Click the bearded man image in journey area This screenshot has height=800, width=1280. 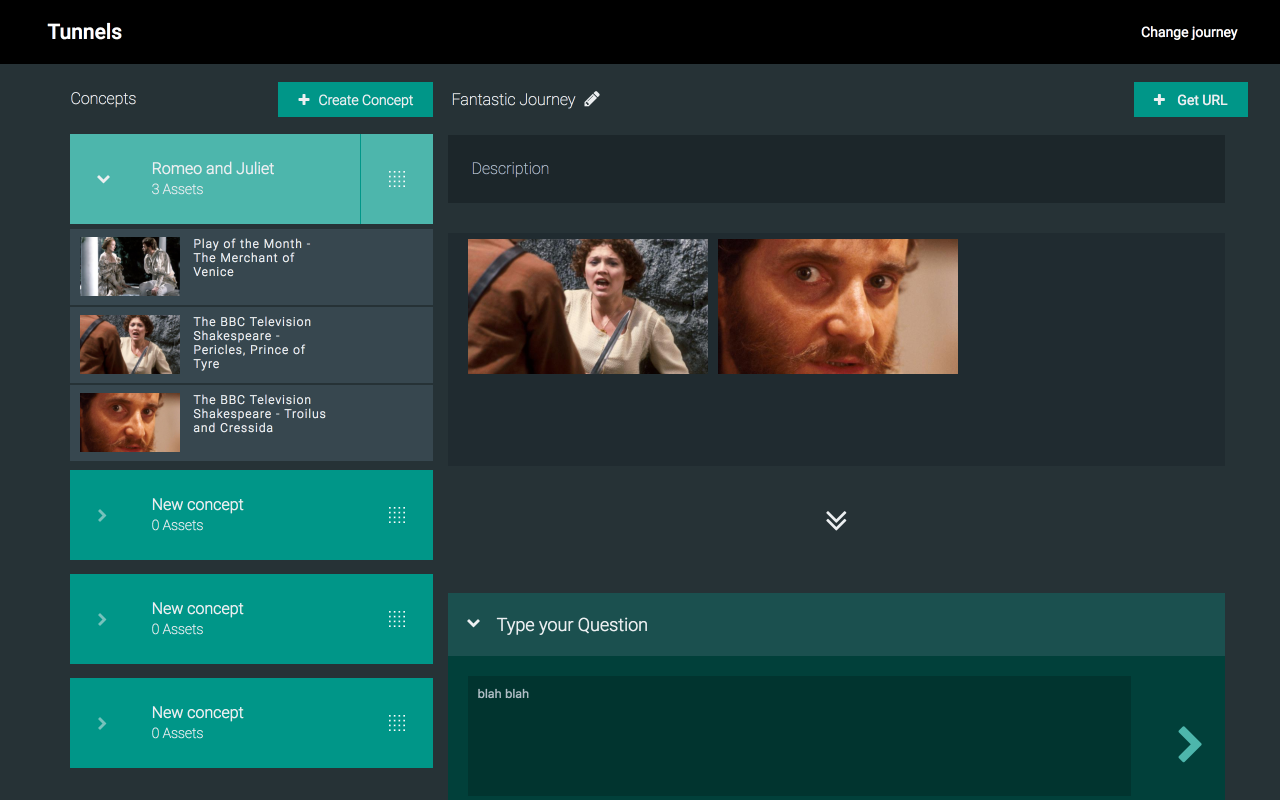(838, 306)
